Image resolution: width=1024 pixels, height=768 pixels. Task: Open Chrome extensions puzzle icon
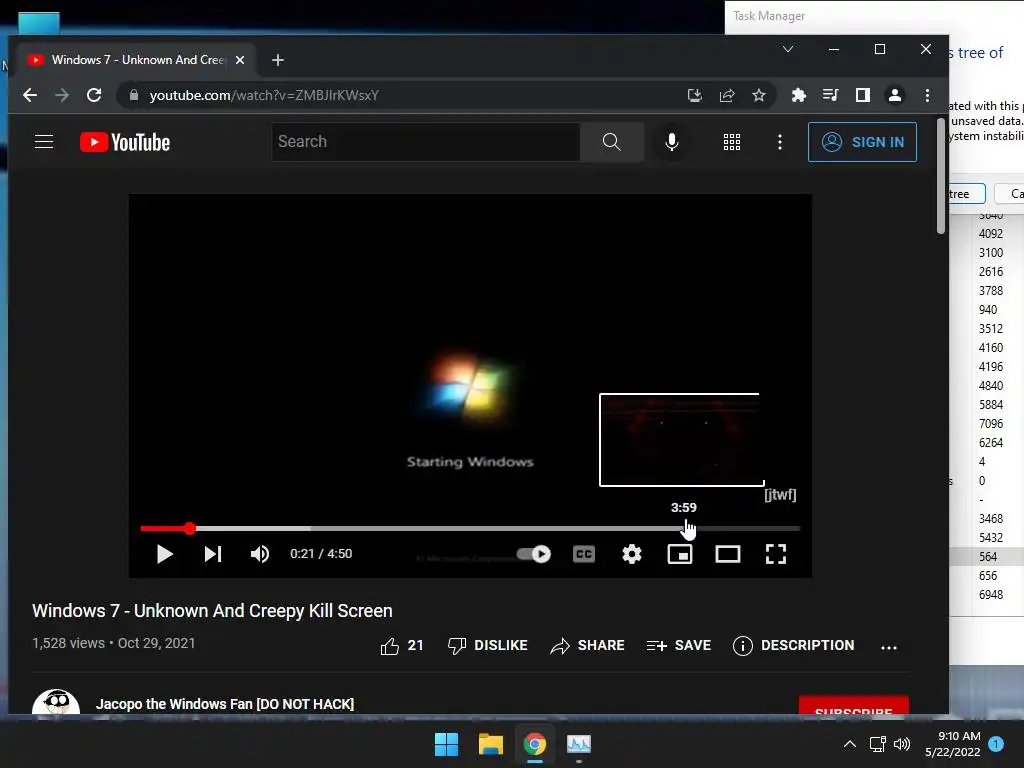(x=799, y=95)
